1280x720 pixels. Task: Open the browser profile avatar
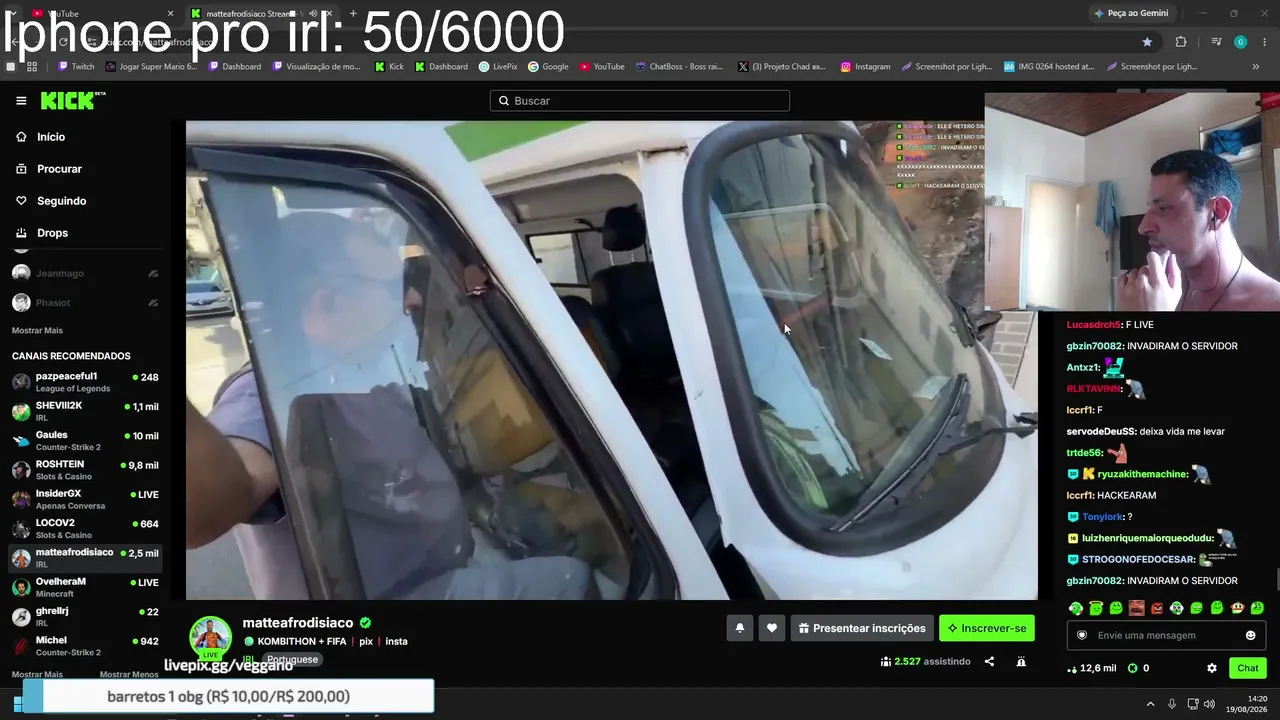pos(1240,41)
